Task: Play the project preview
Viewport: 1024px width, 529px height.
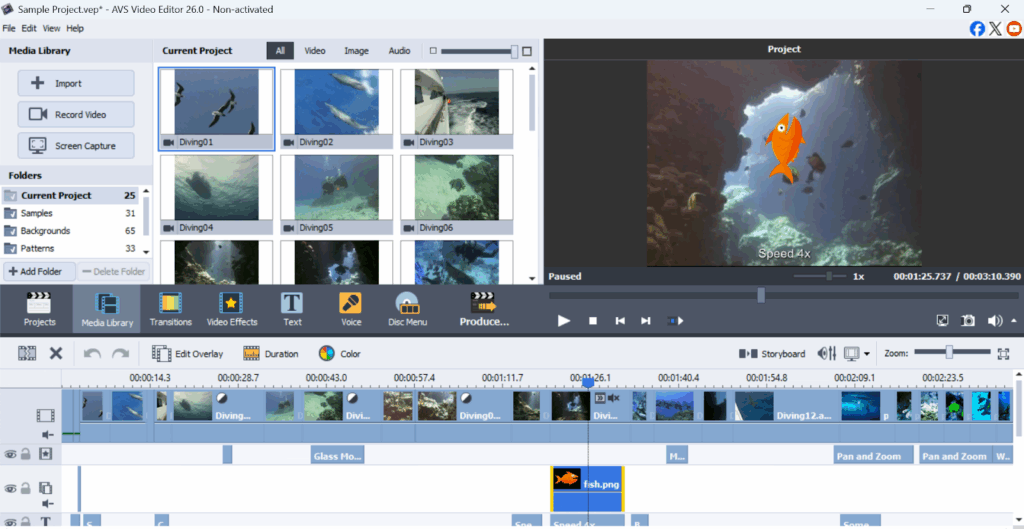Action: coord(564,321)
